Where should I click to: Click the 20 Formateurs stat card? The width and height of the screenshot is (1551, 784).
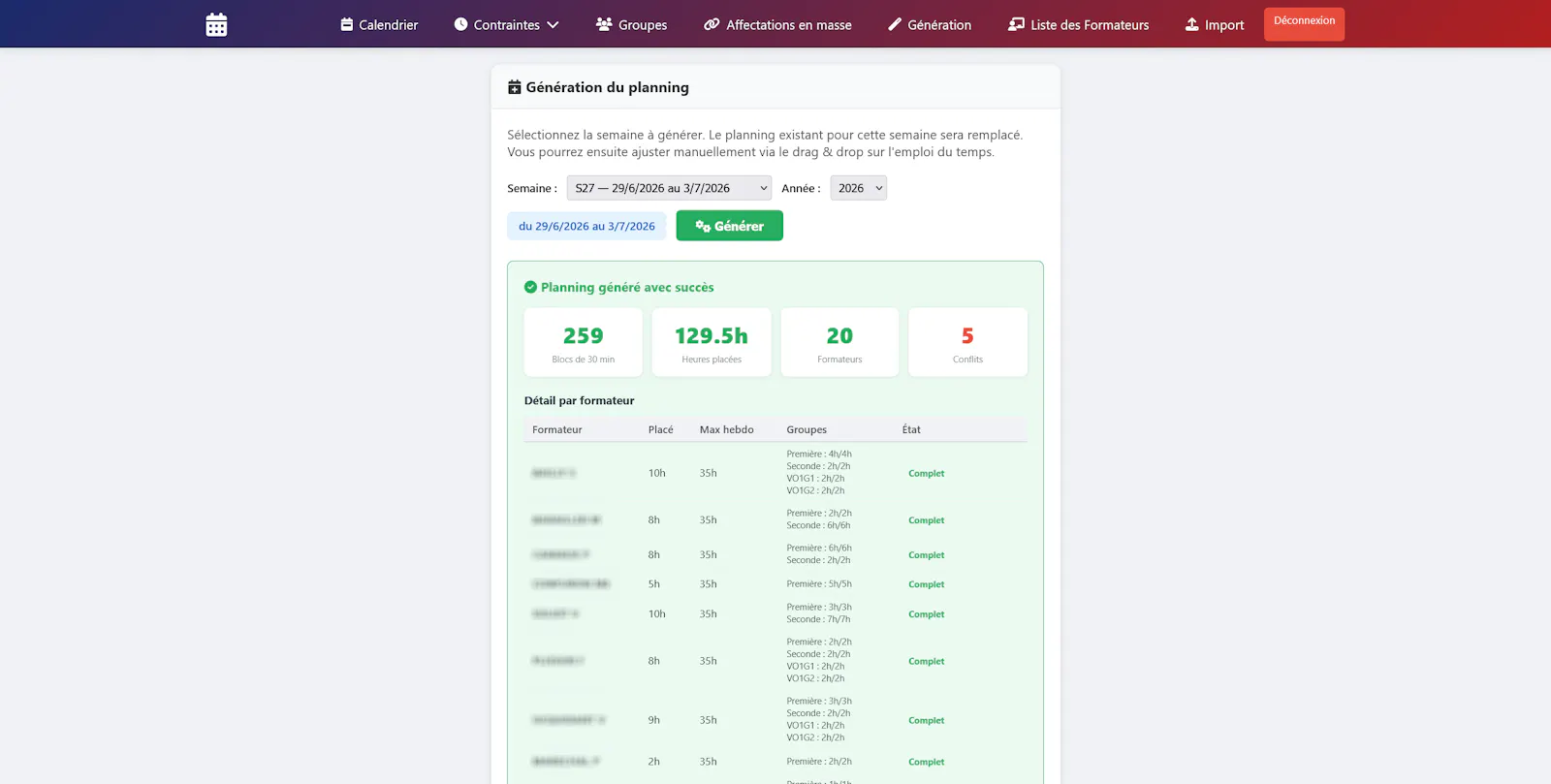[839, 342]
